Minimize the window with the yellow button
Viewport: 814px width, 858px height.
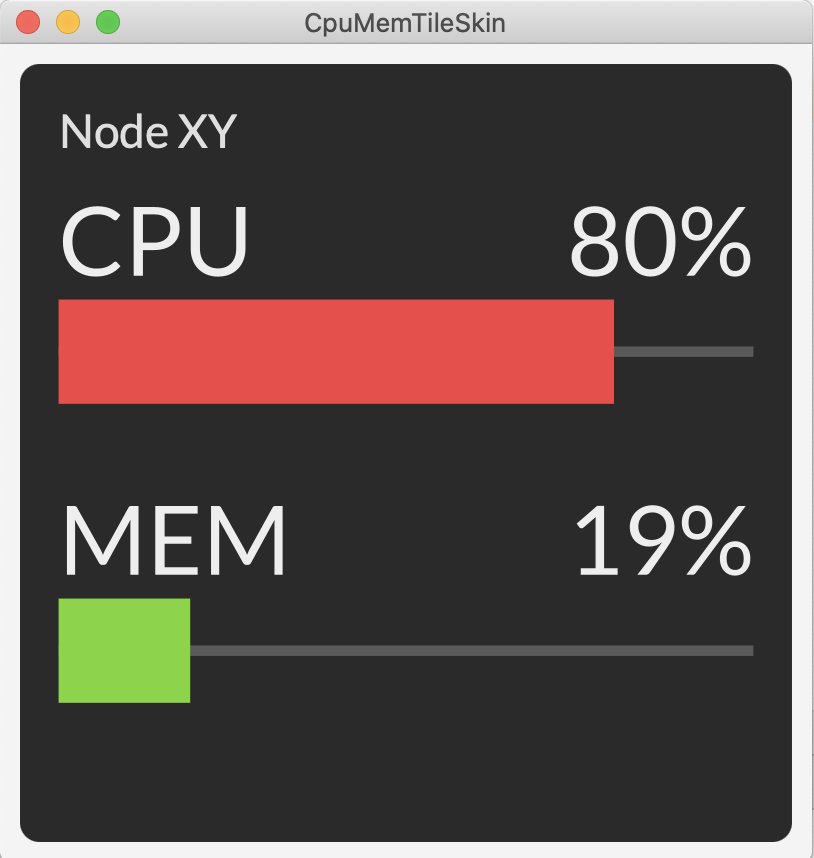point(68,22)
